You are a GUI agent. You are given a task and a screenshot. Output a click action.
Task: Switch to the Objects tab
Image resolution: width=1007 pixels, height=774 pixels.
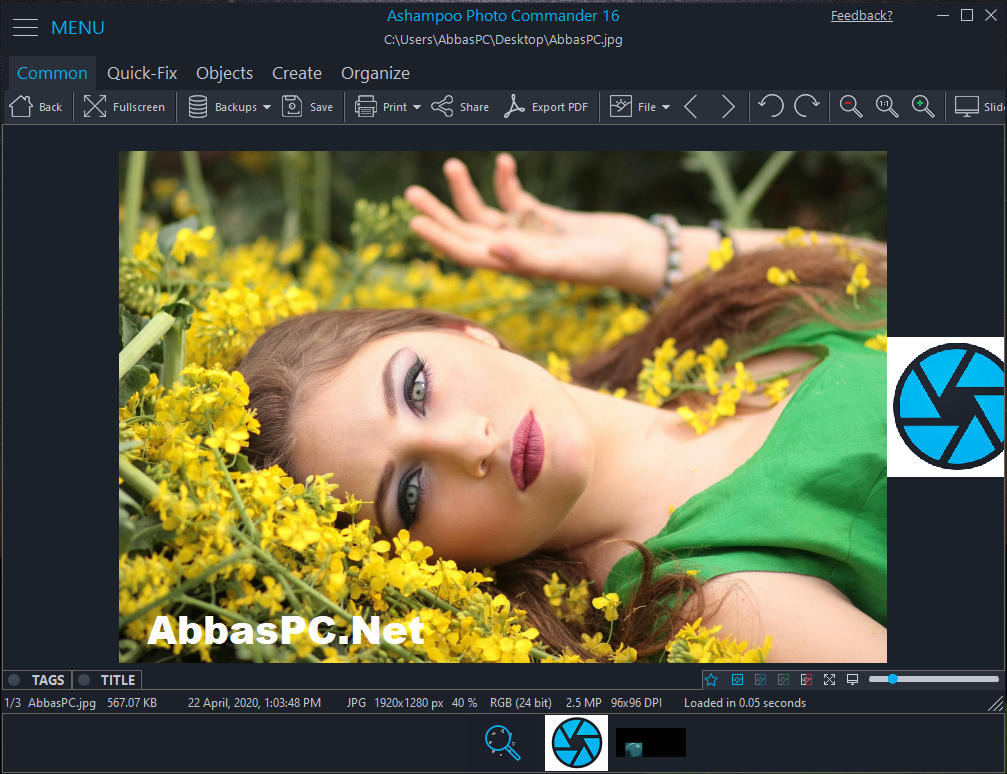[224, 73]
